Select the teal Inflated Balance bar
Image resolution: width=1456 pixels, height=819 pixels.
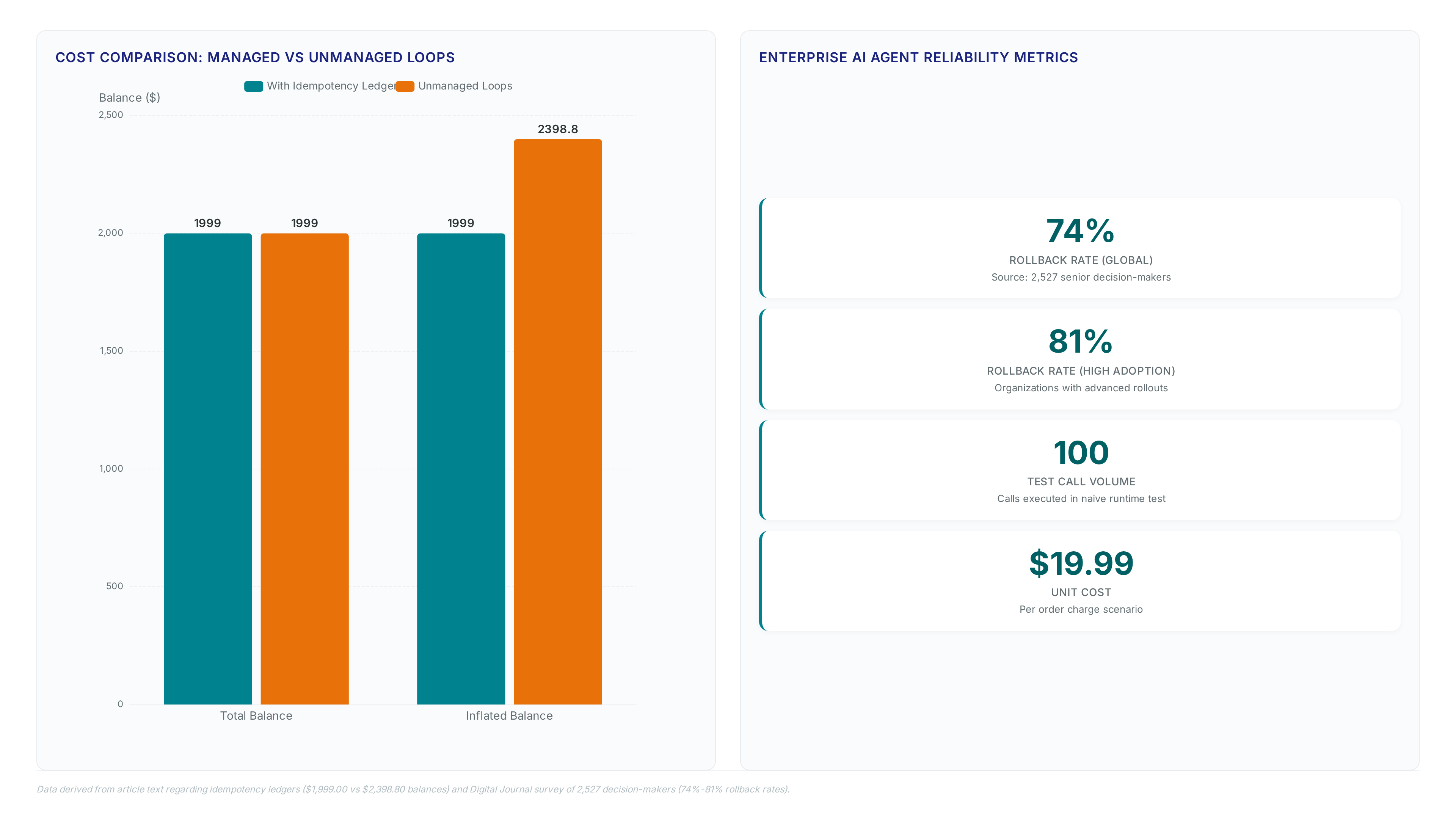461,469
